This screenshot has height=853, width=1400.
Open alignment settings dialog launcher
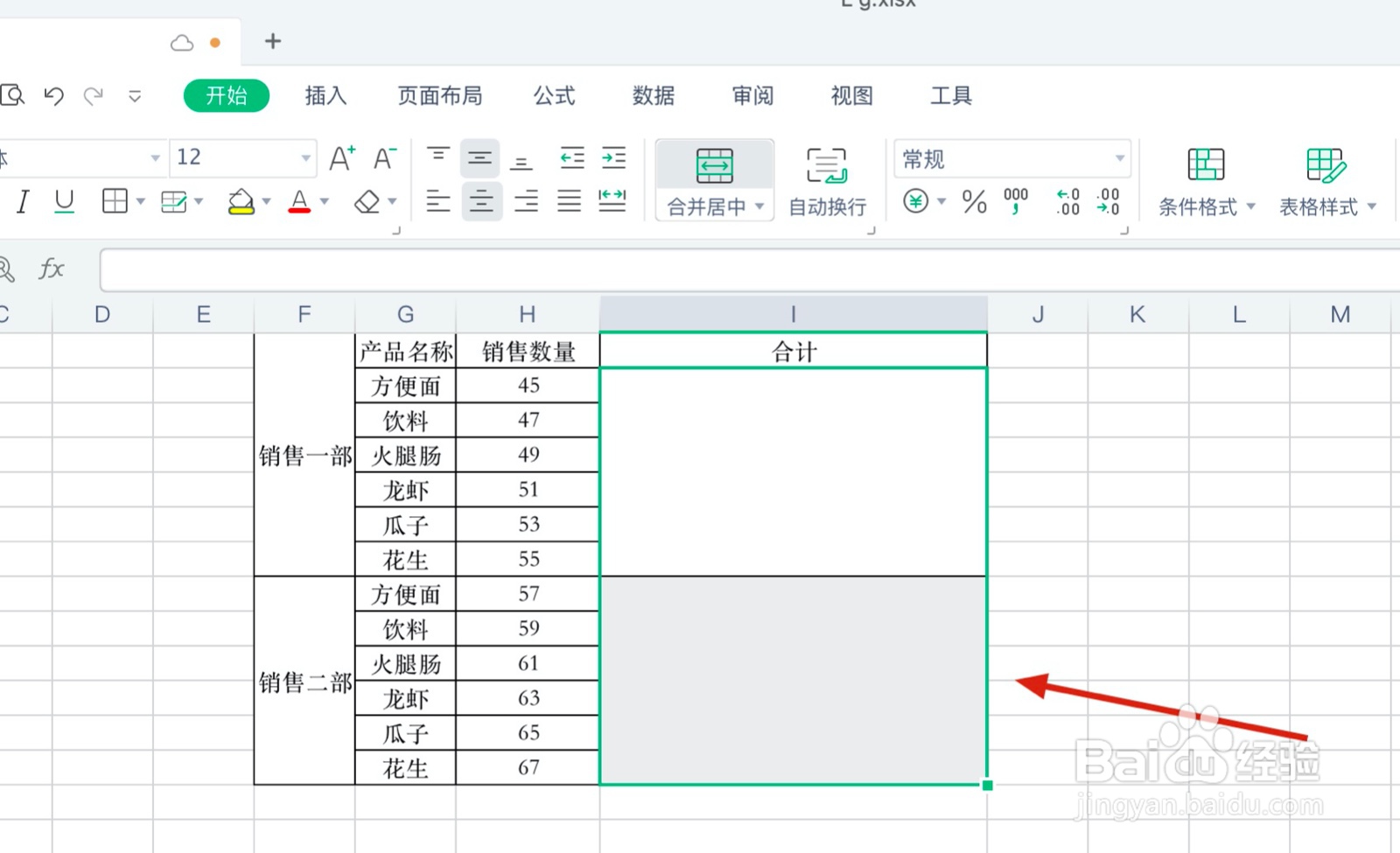coord(871,231)
